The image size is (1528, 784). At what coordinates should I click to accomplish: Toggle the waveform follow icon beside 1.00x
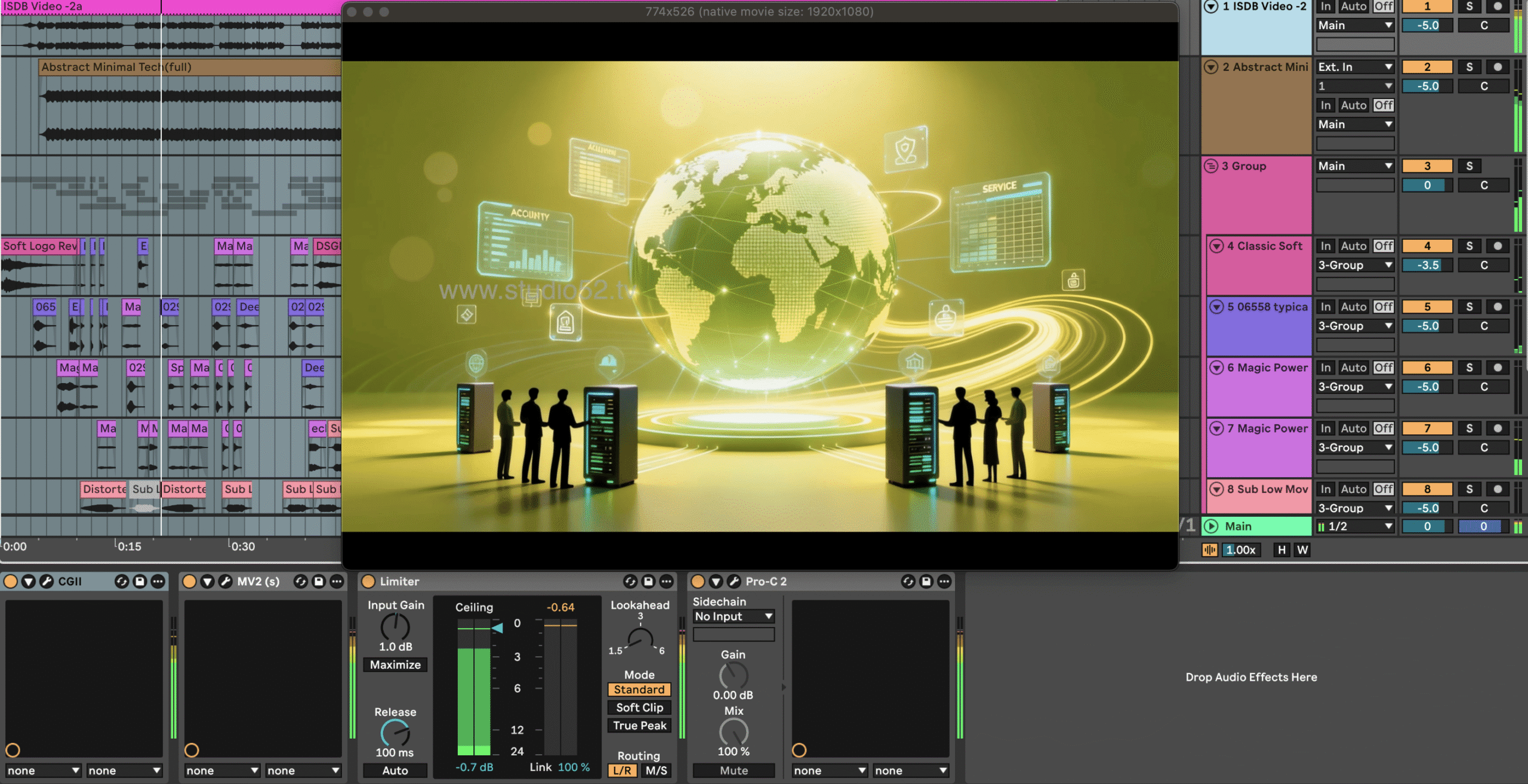coord(1209,550)
